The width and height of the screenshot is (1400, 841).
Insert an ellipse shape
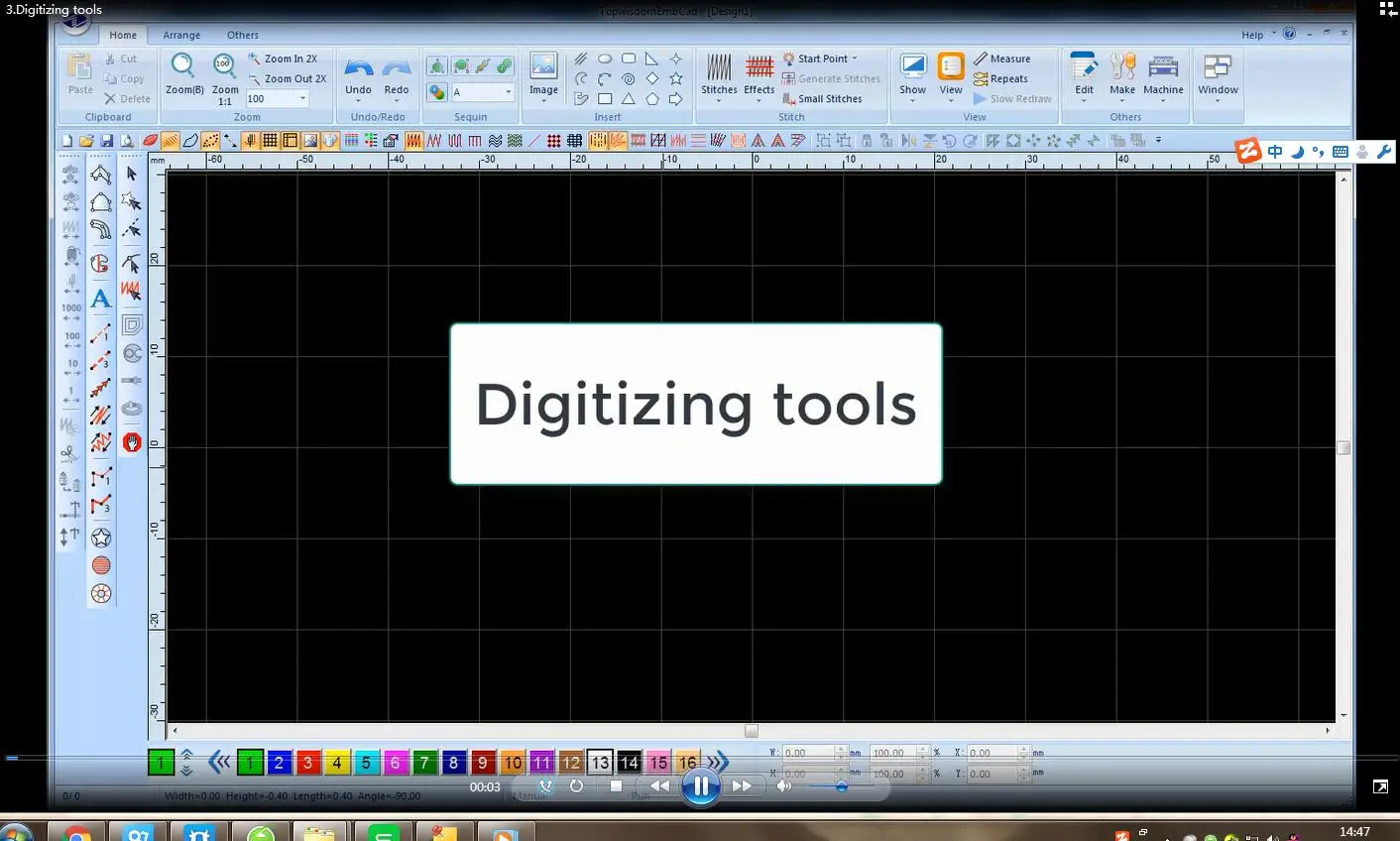605,59
